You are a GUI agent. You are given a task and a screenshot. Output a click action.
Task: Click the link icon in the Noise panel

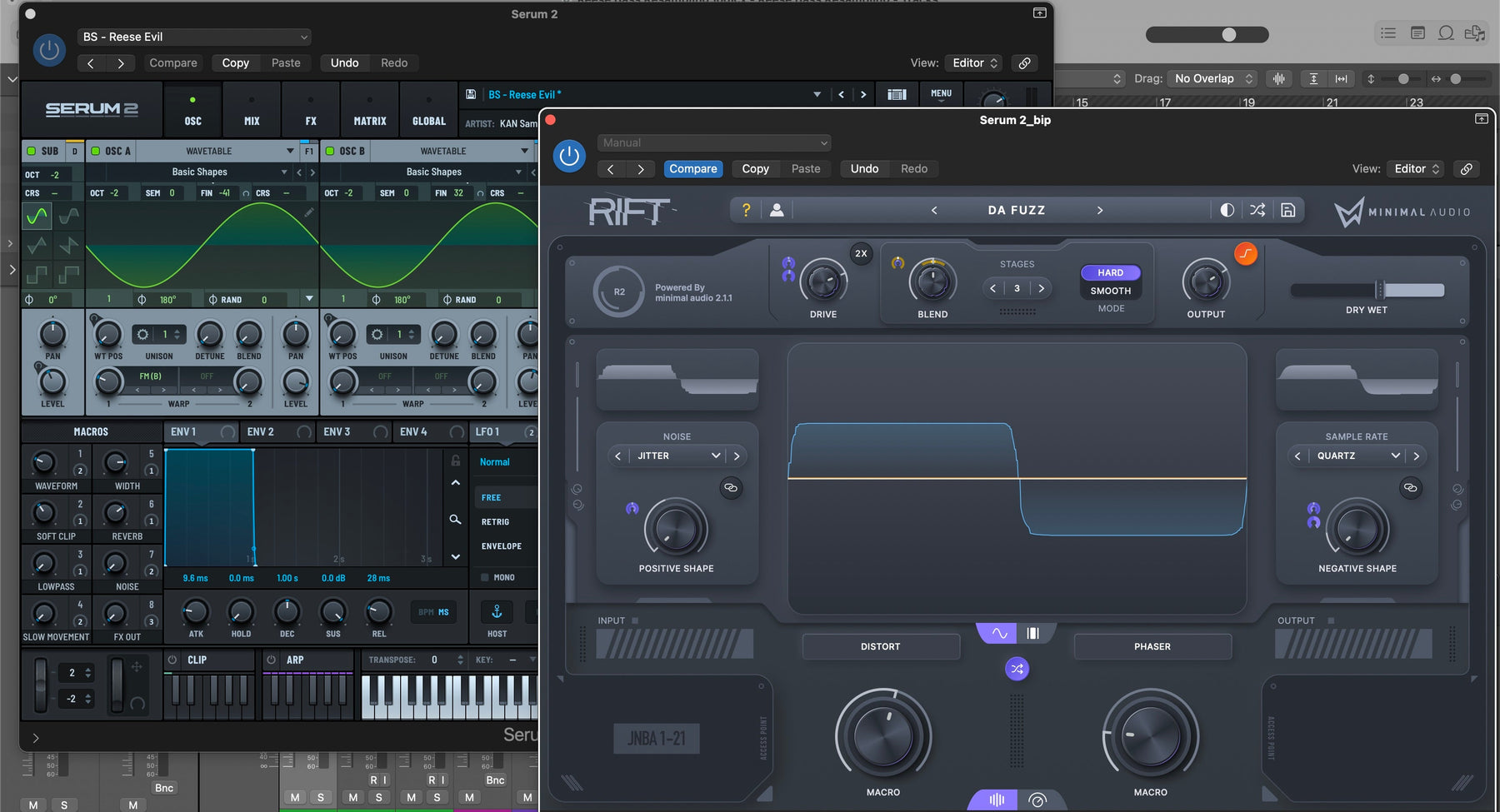[731, 487]
